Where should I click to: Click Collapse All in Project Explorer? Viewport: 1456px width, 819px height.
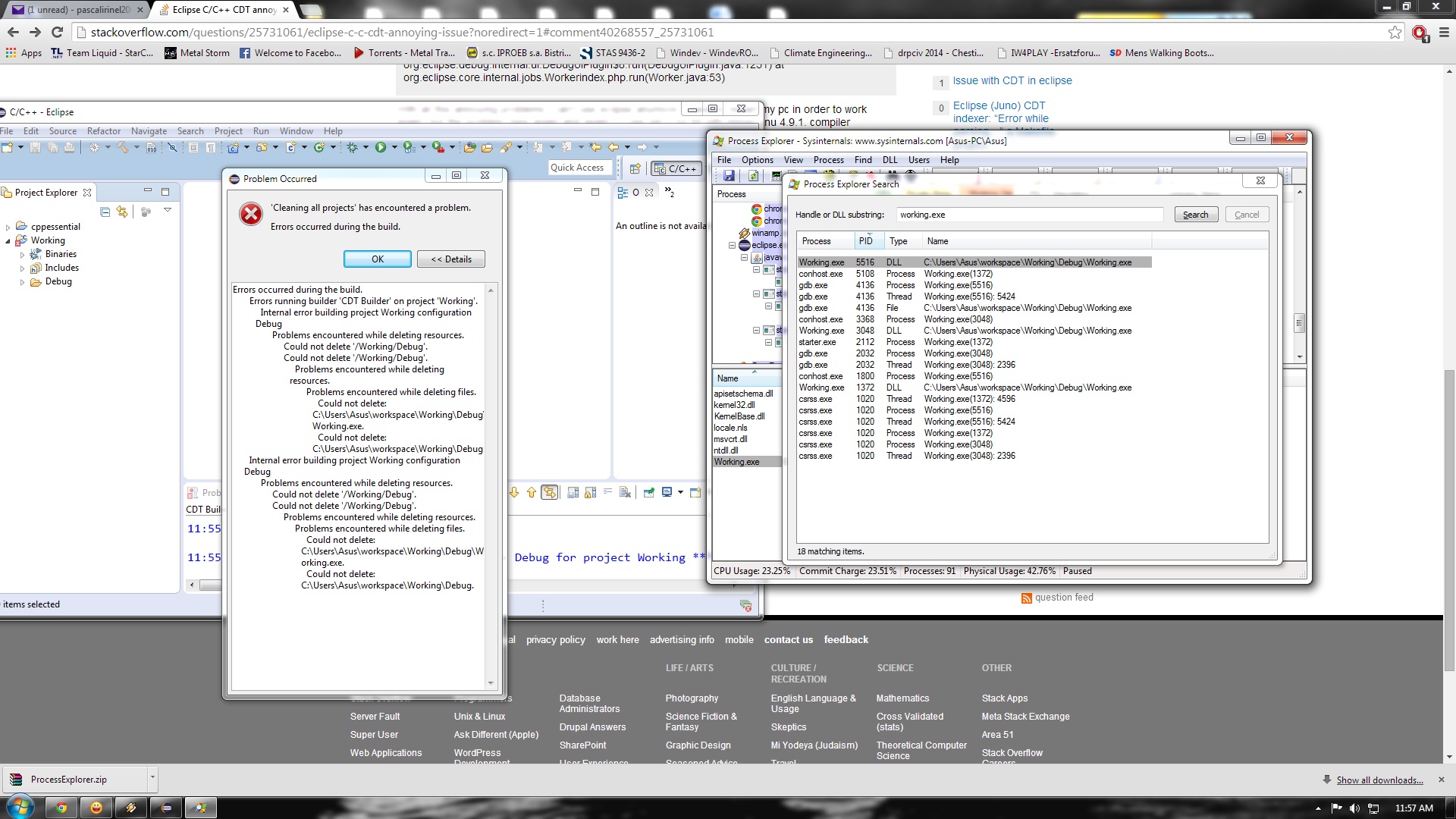(x=105, y=212)
